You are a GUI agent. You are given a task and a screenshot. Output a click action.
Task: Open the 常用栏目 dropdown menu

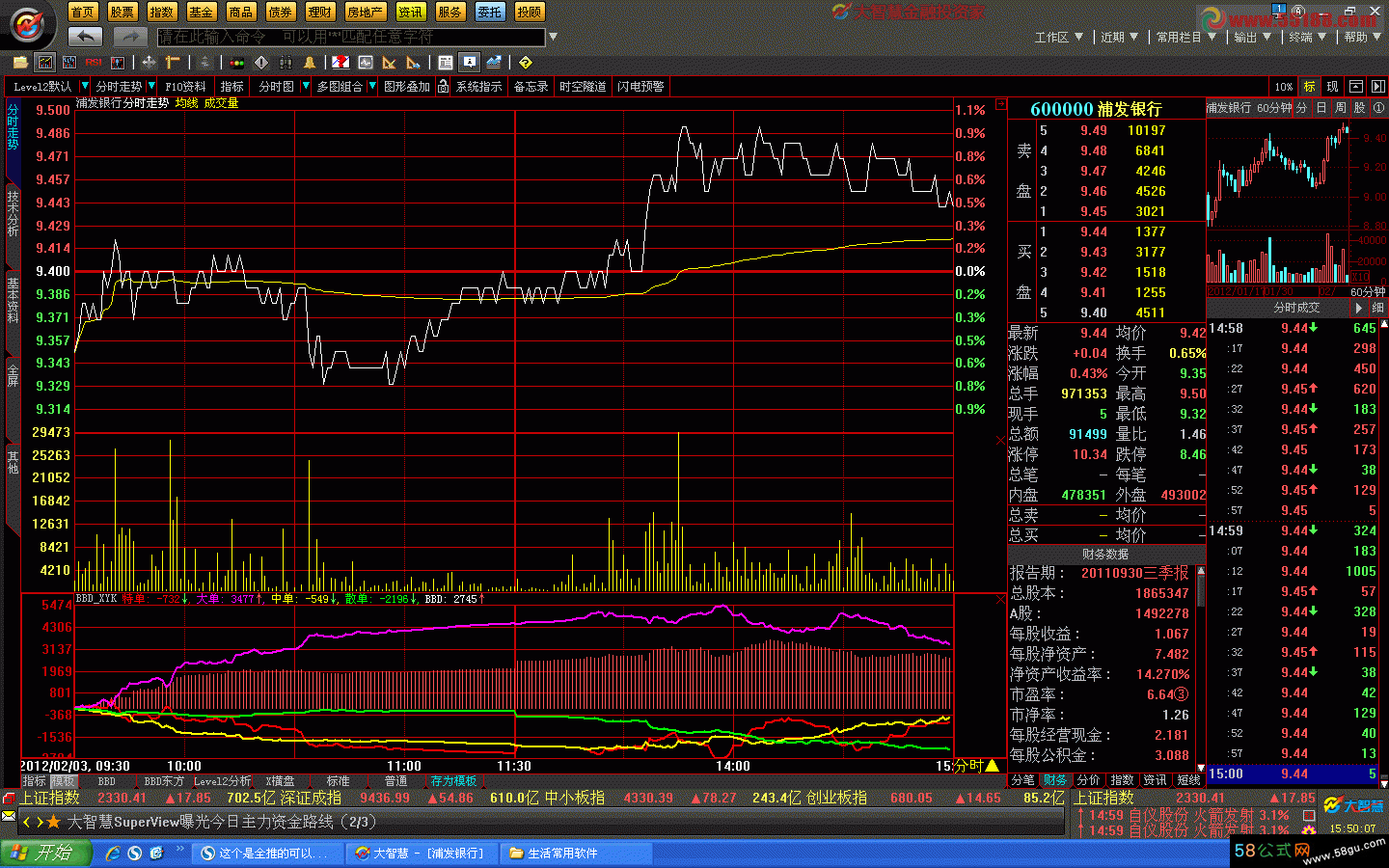pos(1186,37)
